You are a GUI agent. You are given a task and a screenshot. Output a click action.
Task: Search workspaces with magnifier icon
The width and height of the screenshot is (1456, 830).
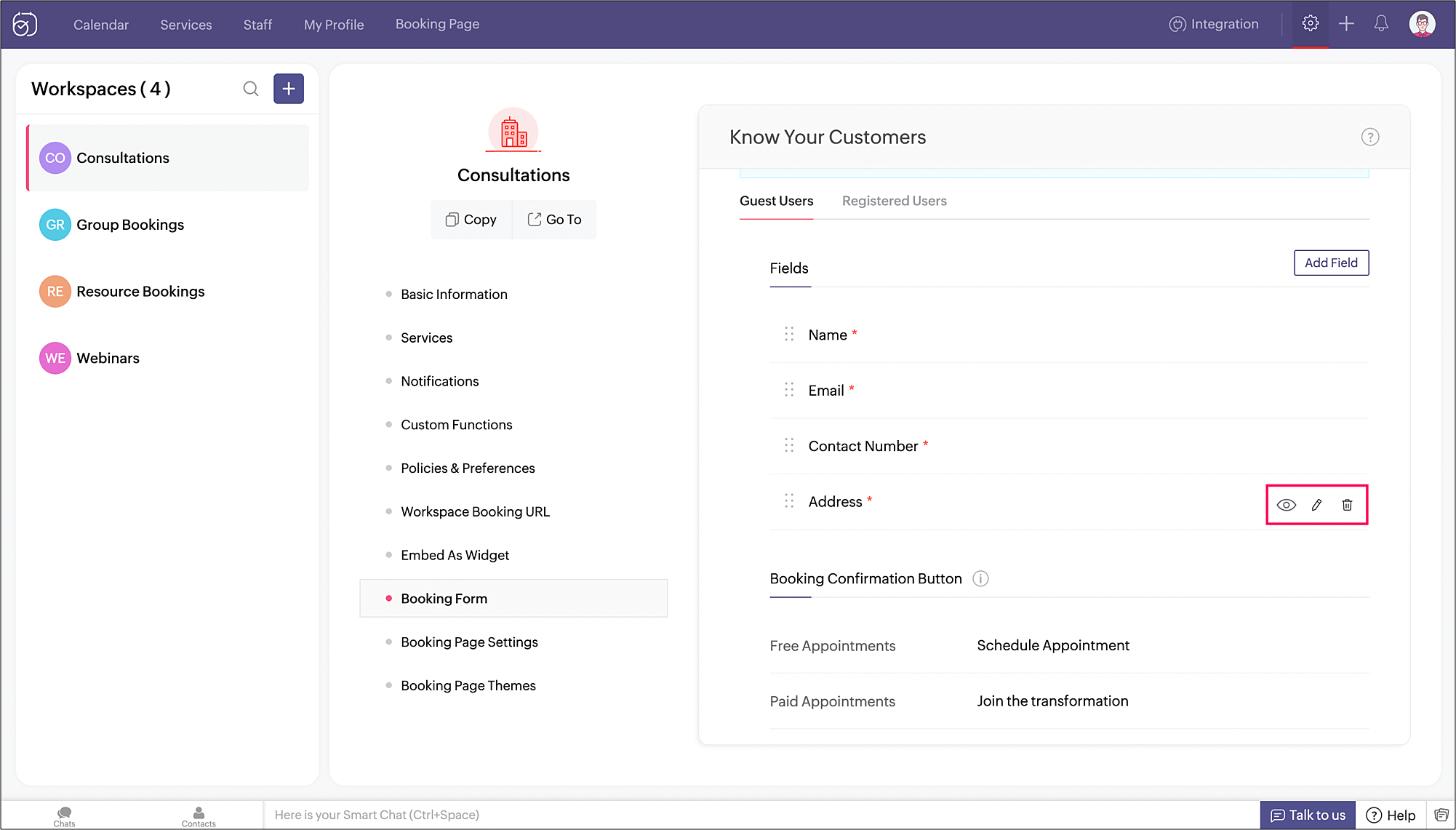pos(251,89)
